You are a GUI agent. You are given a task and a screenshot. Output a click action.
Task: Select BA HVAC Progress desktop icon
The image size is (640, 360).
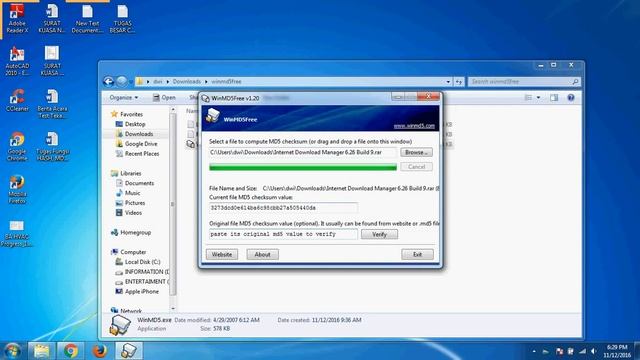[x=17, y=233]
